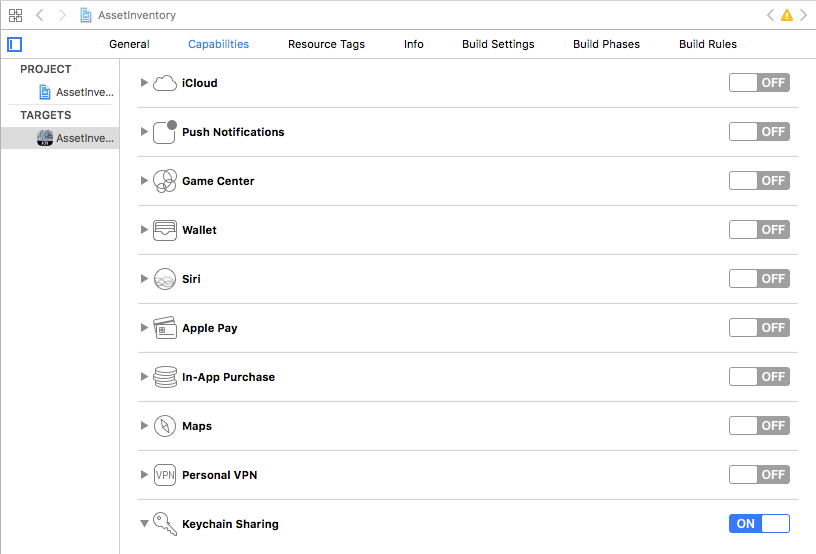
Task: Expand the iCloud section
Action: pos(144,83)
